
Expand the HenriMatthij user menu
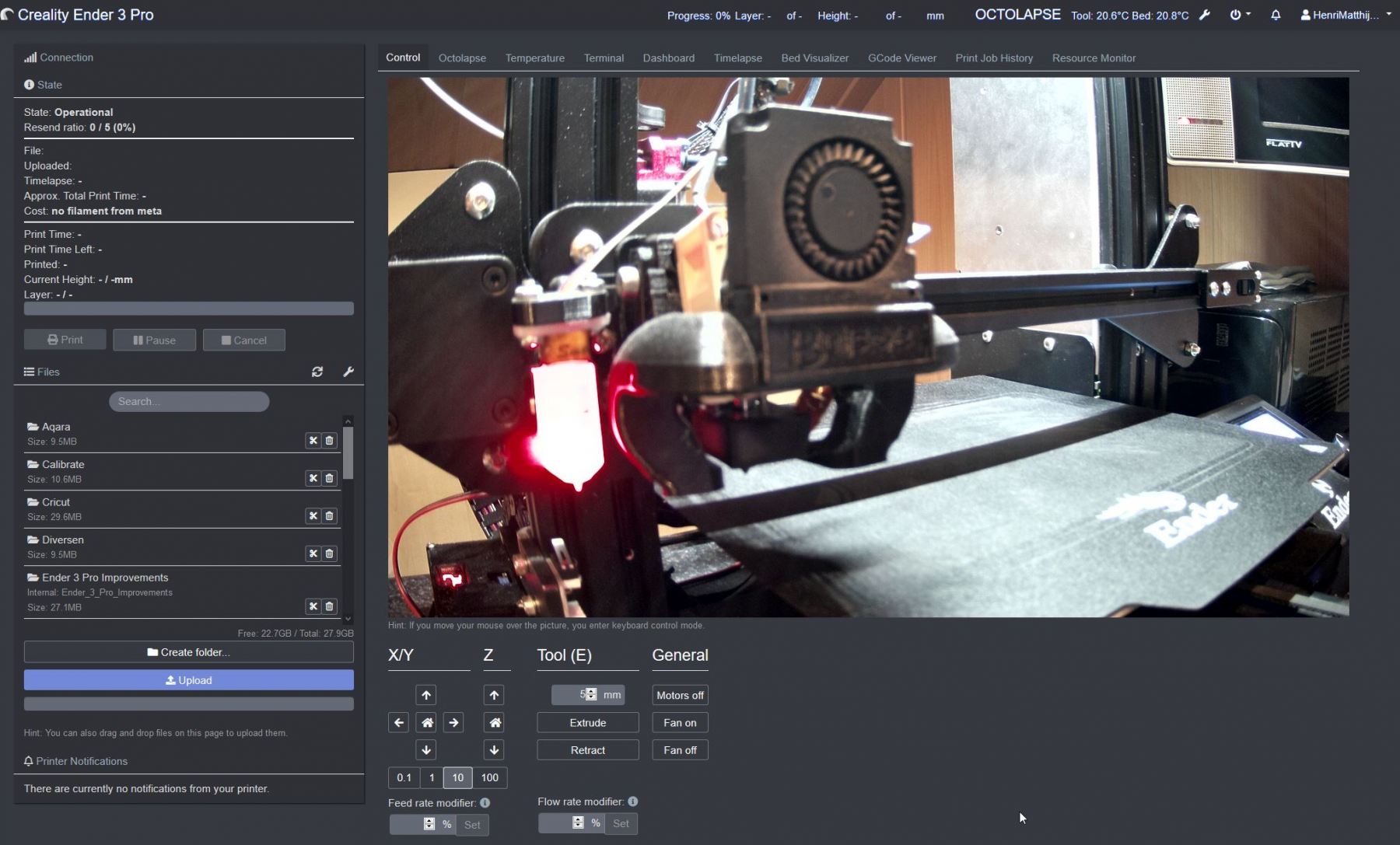coord(1346,15)
